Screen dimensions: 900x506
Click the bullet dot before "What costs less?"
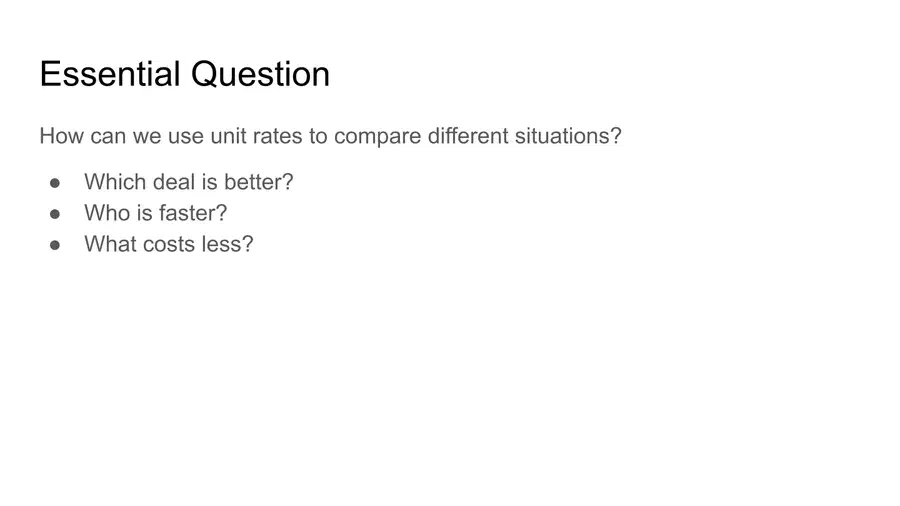coord(55,245)
